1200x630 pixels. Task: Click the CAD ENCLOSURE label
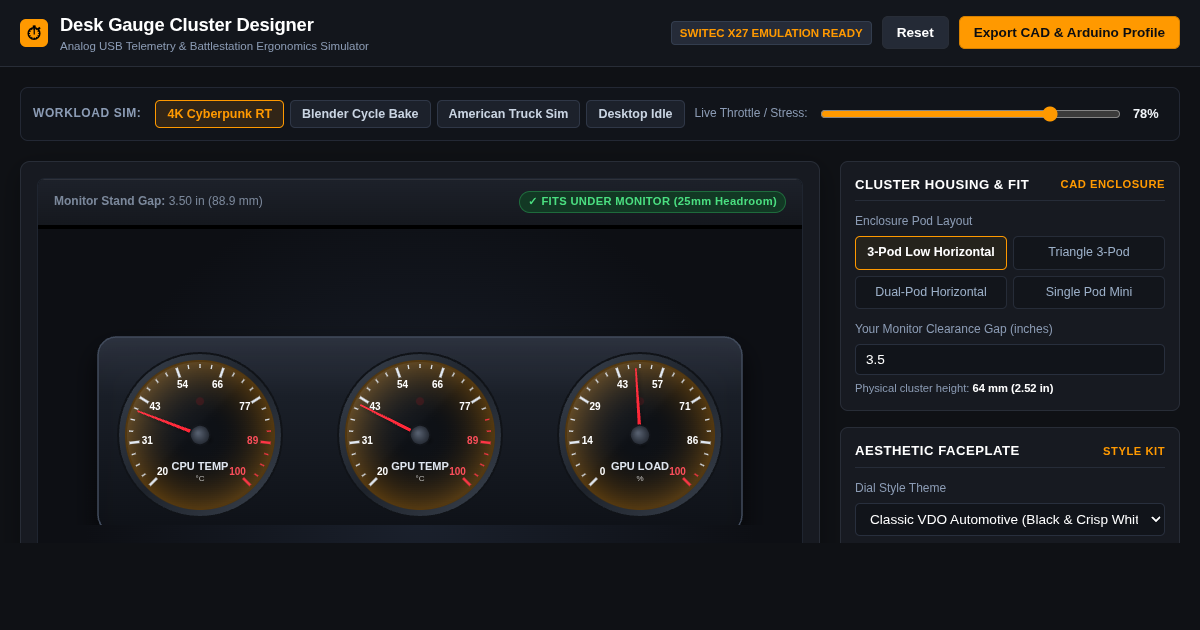point(1112,184)
